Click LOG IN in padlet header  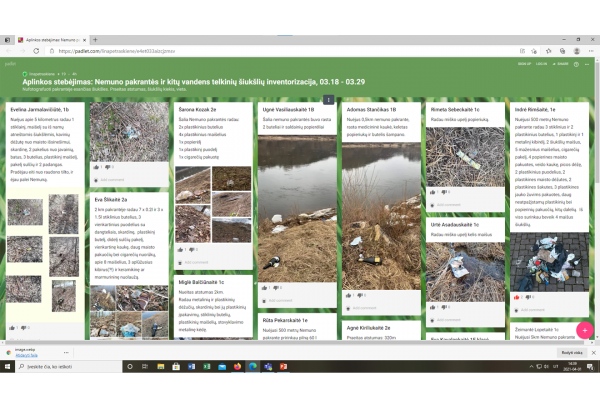(x=541, y=64)
